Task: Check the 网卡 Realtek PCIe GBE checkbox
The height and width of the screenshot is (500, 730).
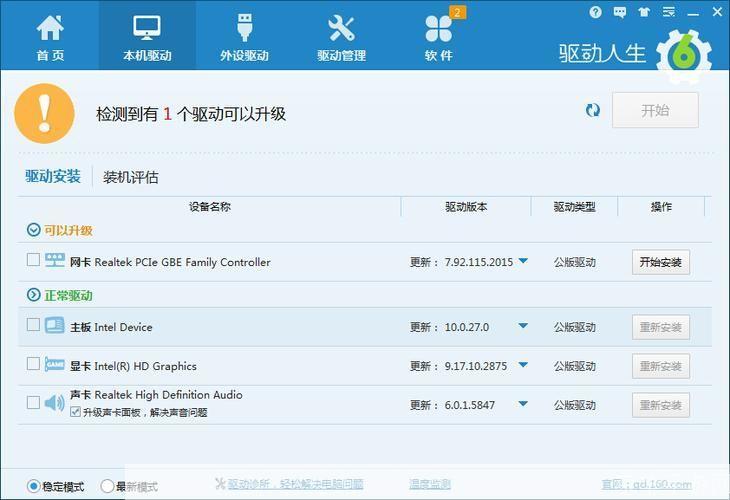Action: [x=33, y=259]
